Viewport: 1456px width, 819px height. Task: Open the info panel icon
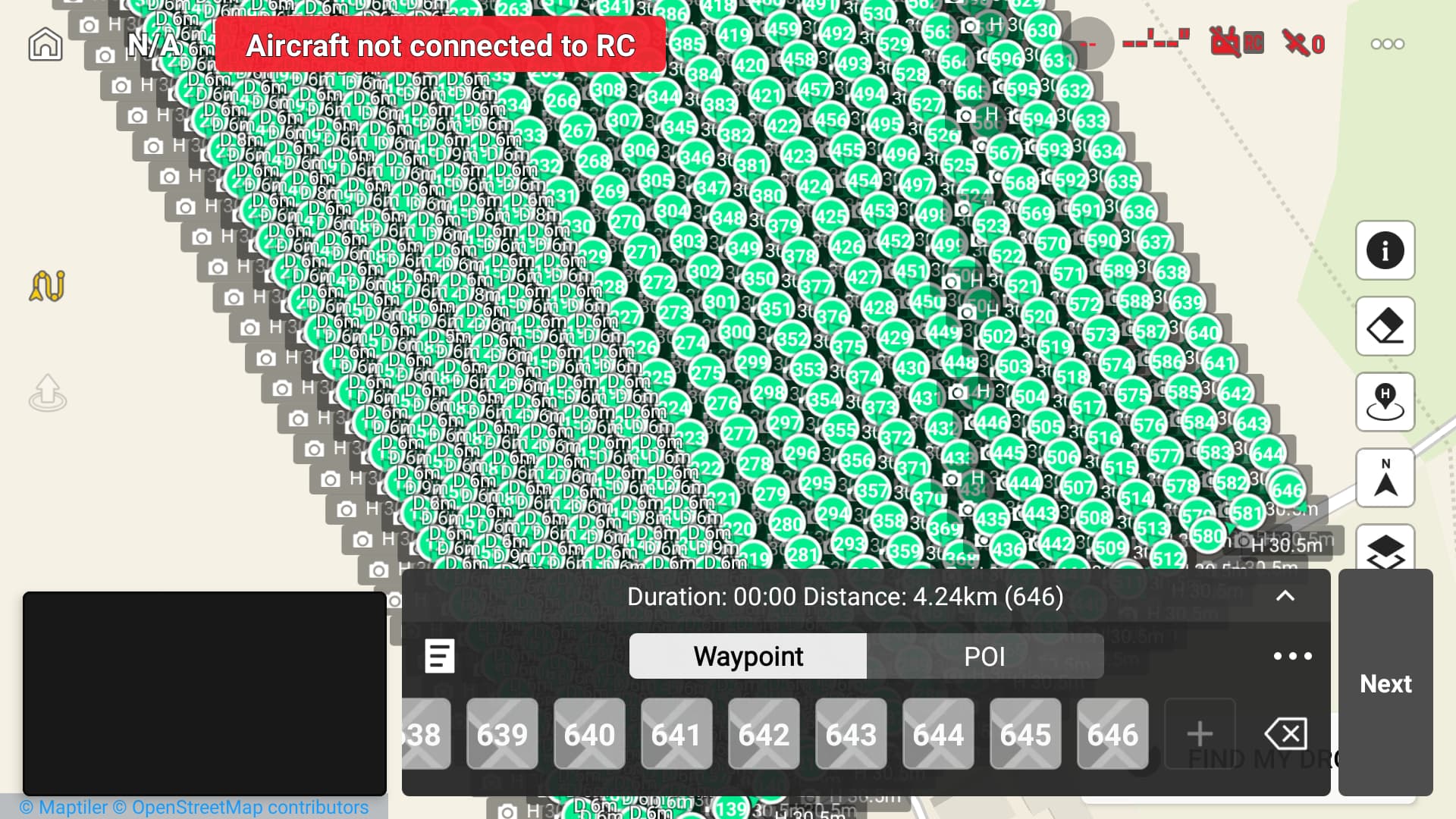[x=1385, y=250]
